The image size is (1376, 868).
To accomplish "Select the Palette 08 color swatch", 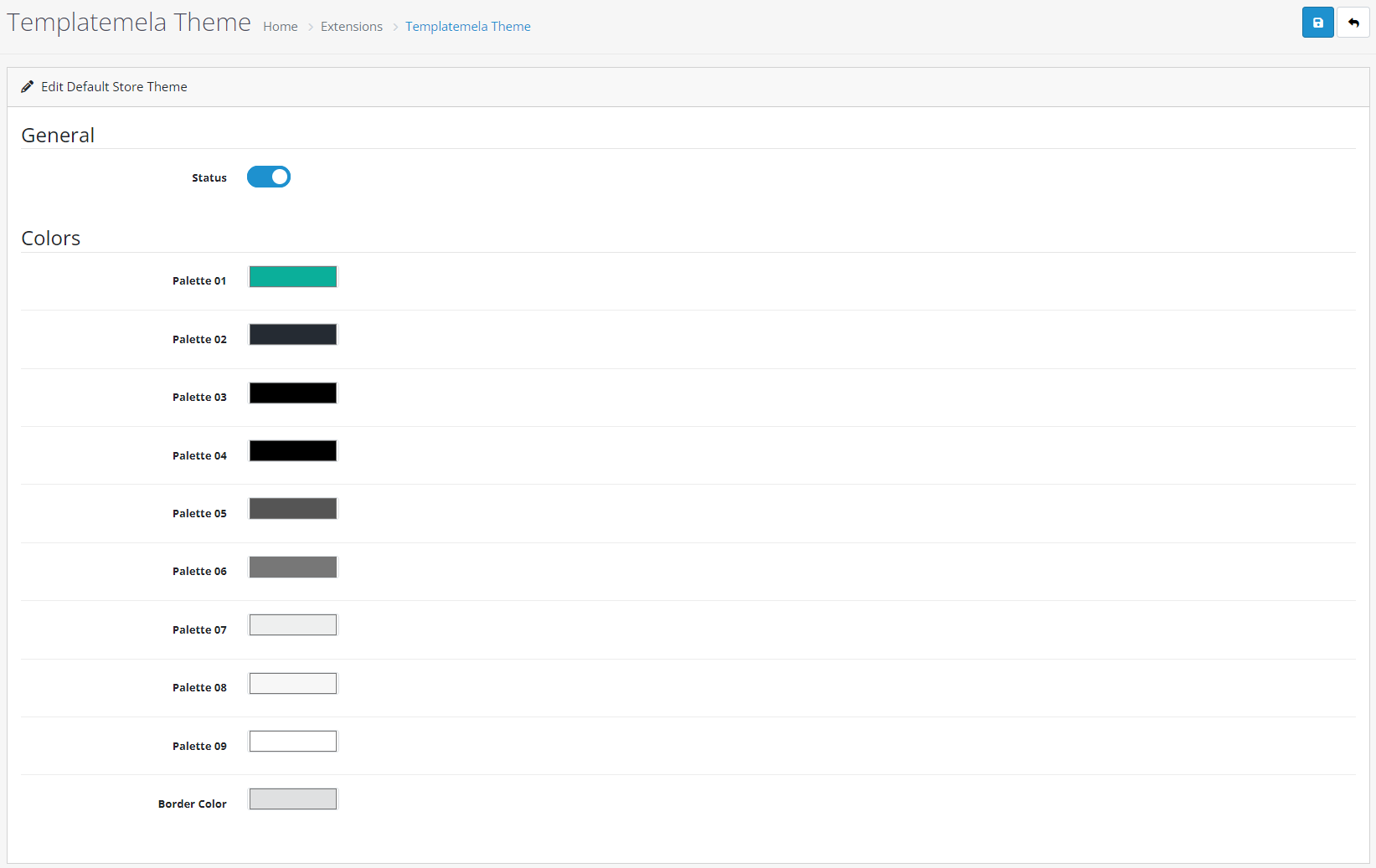I will (x=293, y=684).
